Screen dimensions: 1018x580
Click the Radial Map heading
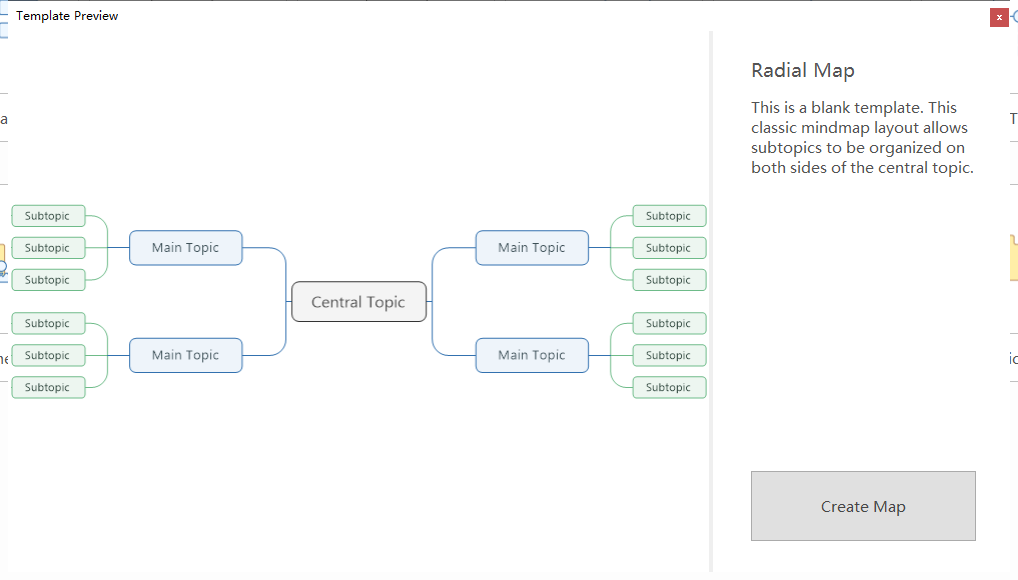coord(802,71)
